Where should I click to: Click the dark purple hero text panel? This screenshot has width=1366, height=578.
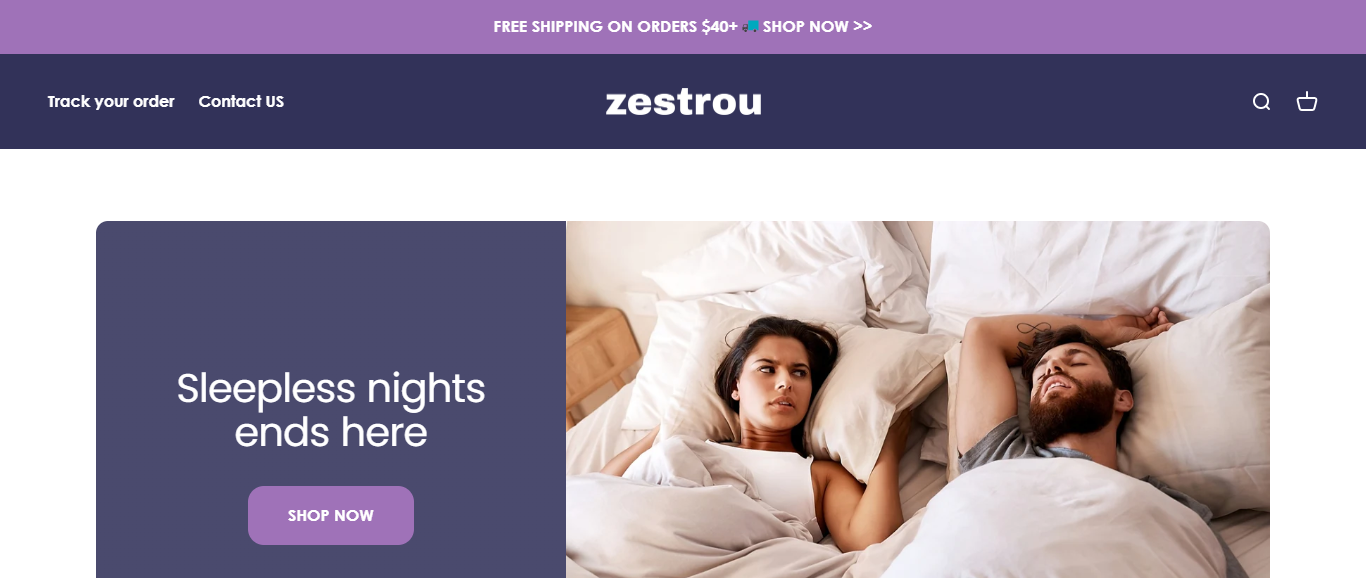(x=331, y=399)
